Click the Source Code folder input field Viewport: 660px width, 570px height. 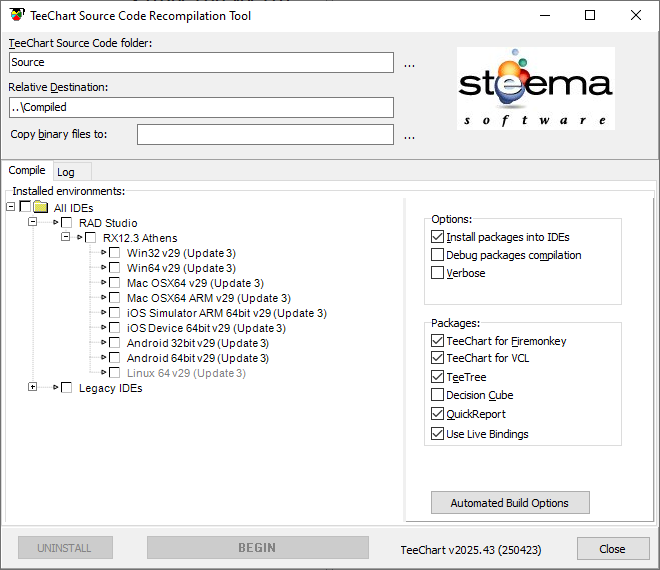(201, 62)
